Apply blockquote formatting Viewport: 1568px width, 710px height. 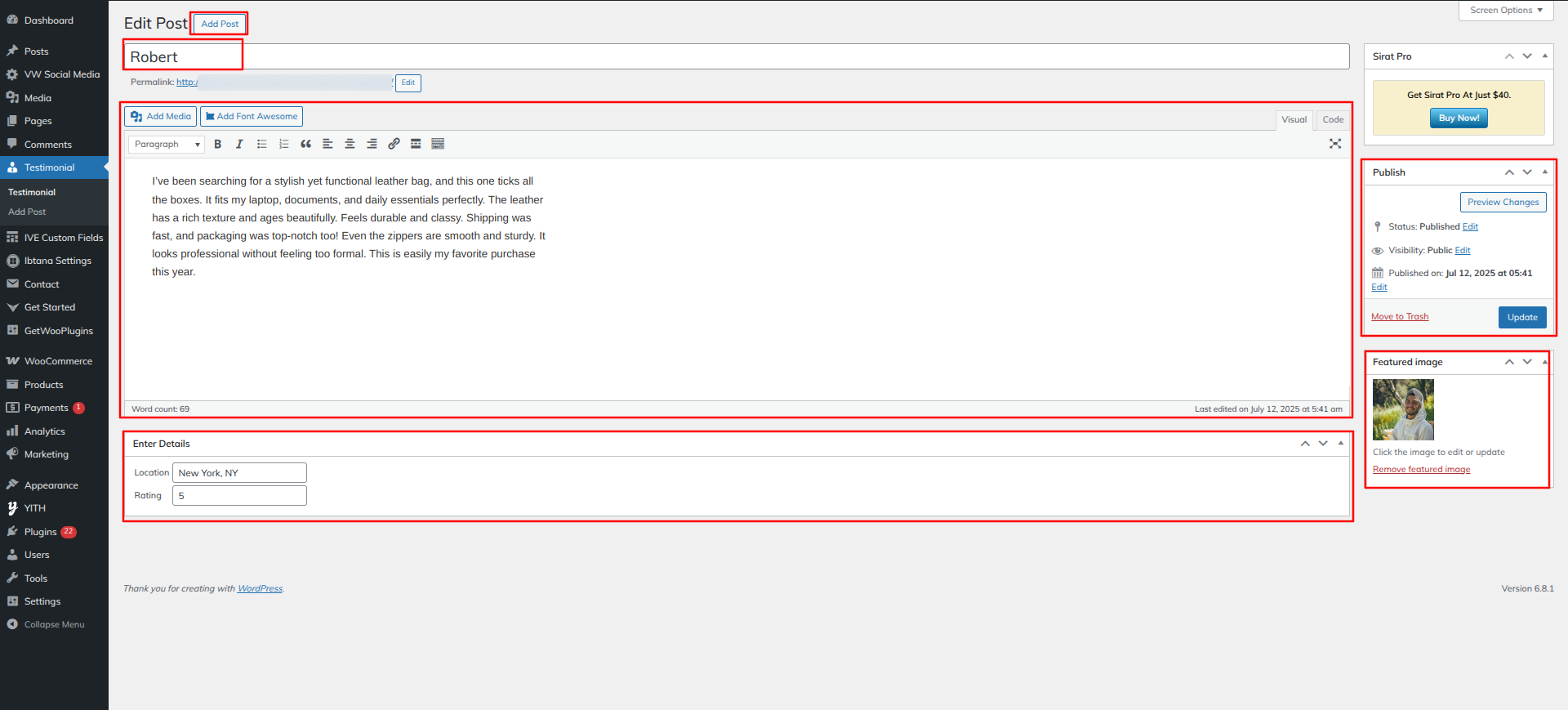point(306,144)
